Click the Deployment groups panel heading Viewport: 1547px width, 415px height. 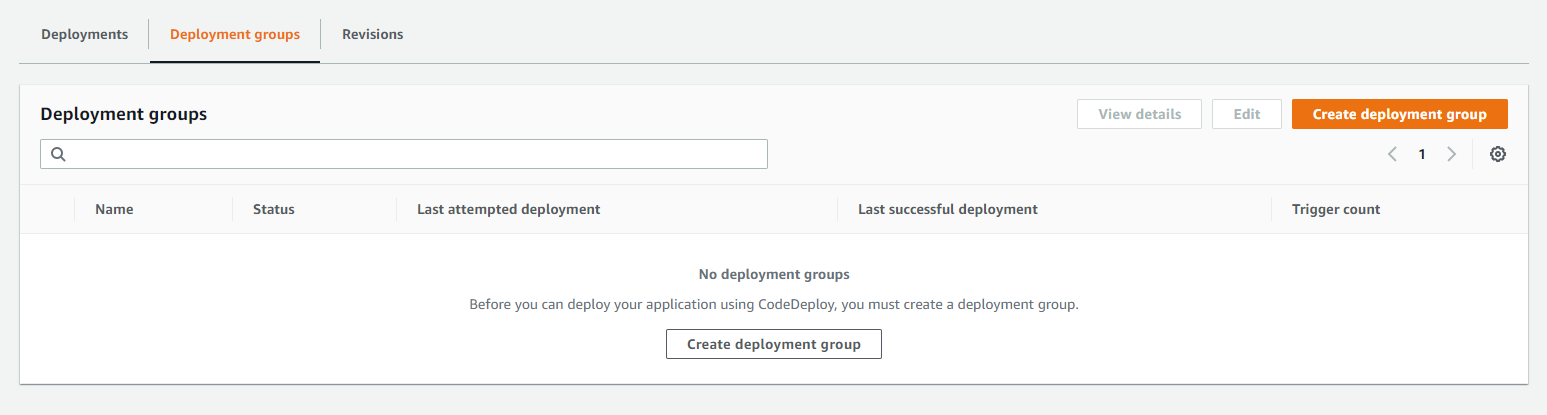tap(123, 114)
